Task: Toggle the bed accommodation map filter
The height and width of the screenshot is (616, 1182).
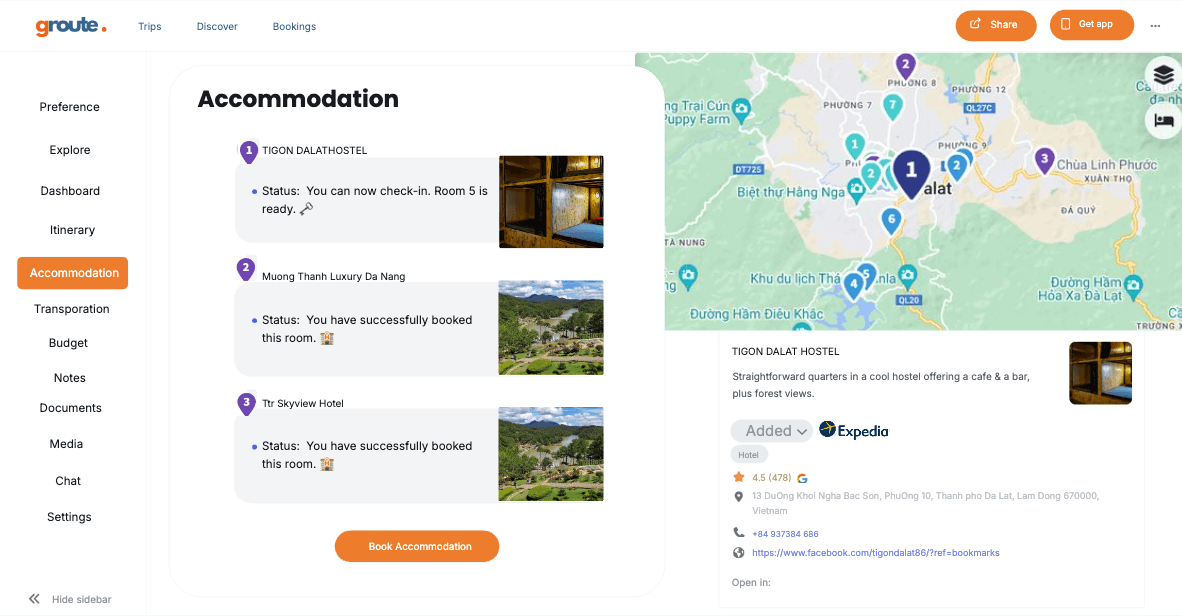Action: [1162, 121]
